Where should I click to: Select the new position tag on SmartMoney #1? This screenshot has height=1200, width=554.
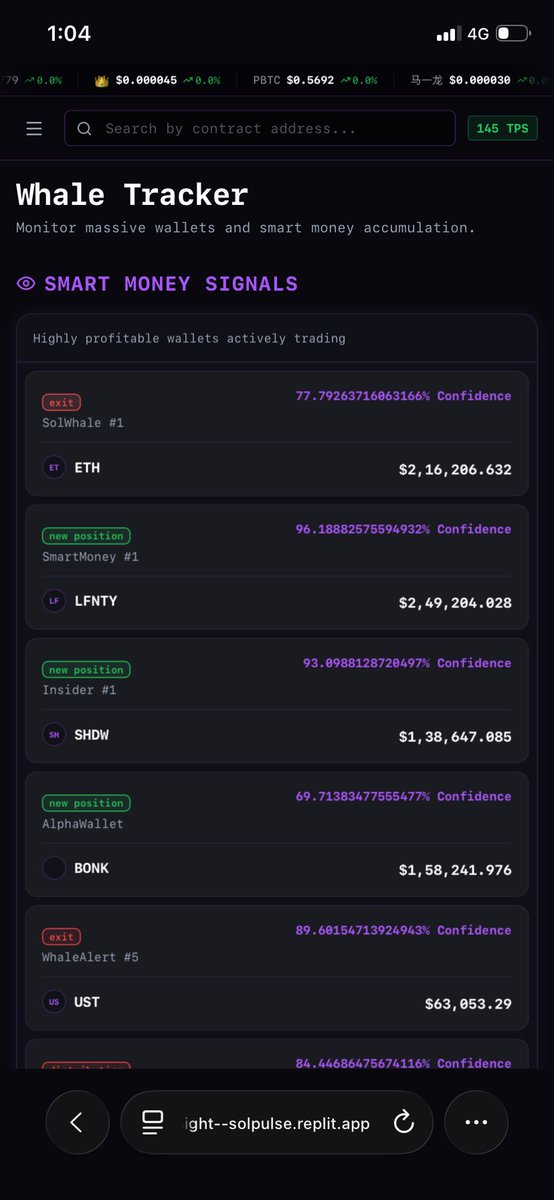86,536
